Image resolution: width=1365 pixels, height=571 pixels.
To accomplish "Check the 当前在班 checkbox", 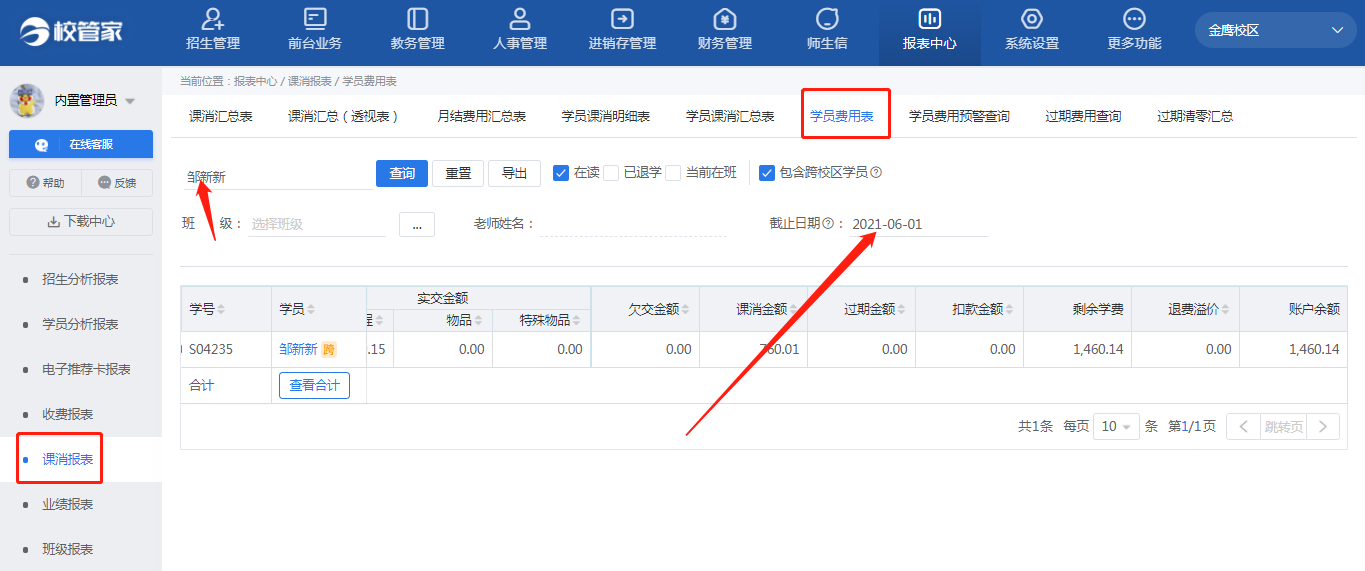I will point(673,172).
